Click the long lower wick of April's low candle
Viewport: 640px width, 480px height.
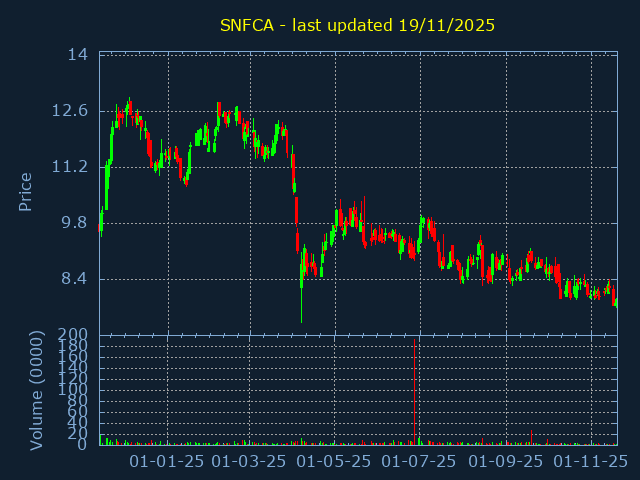click(x=301, y=305)
